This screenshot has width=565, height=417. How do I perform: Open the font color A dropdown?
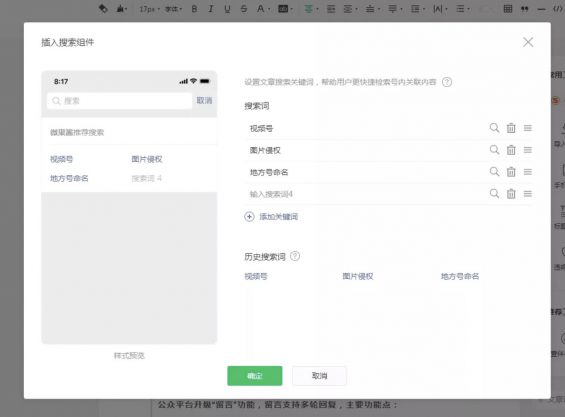(262, 9)
